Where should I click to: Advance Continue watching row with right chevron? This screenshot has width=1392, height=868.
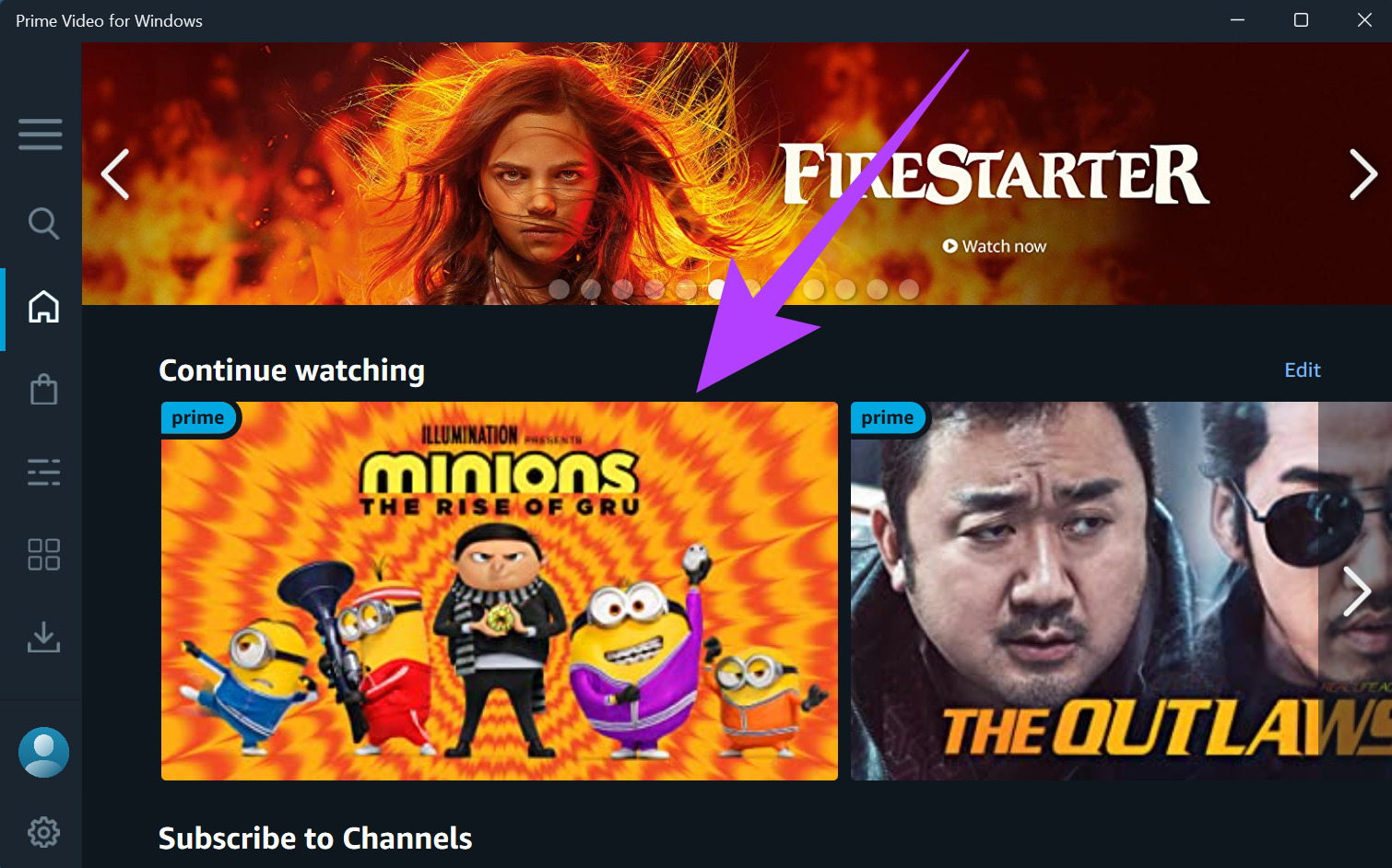(1356, 591)
